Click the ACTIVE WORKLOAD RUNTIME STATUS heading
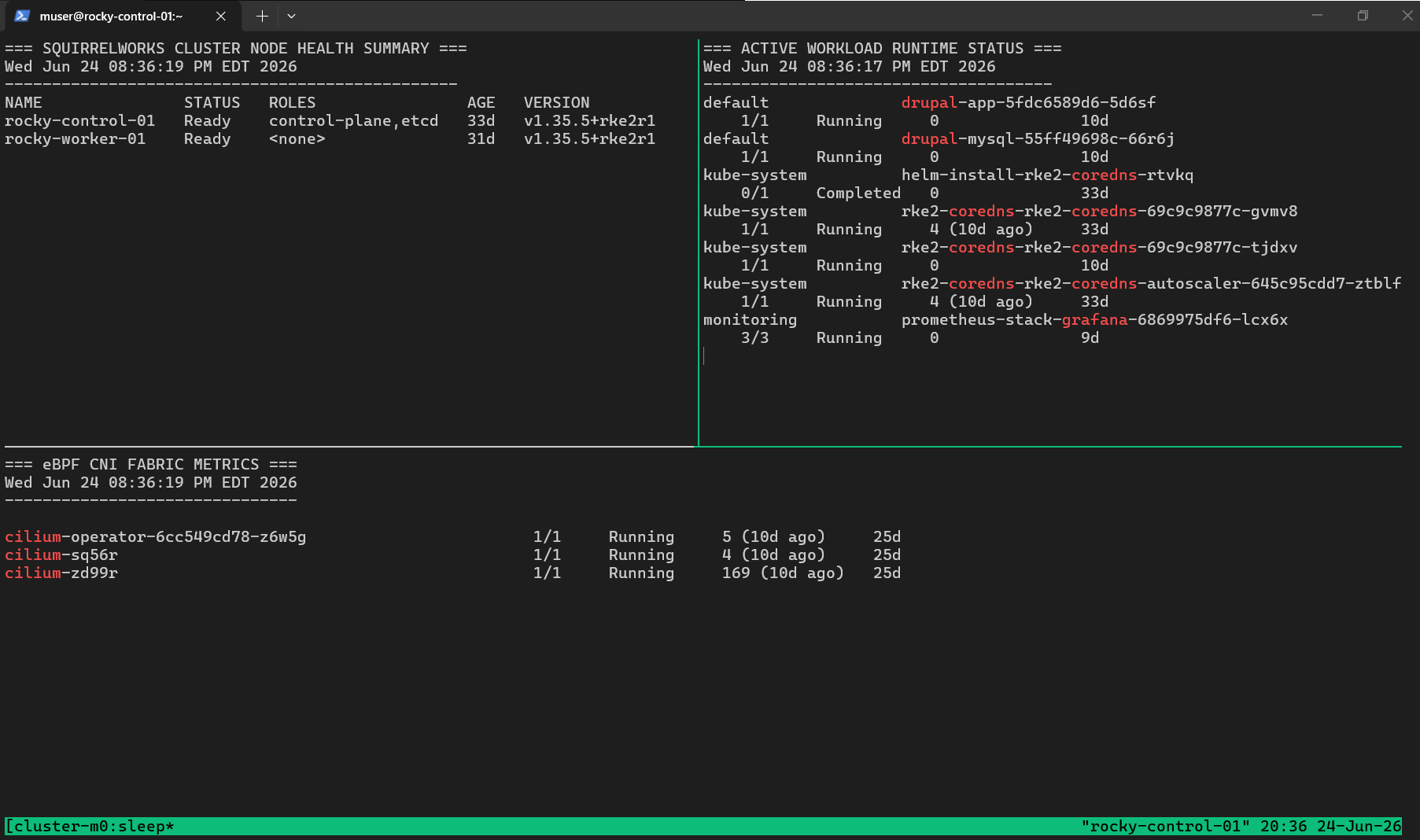Image resolution: width=1420 pixels, height=840 pixels. tap(882, 49)
